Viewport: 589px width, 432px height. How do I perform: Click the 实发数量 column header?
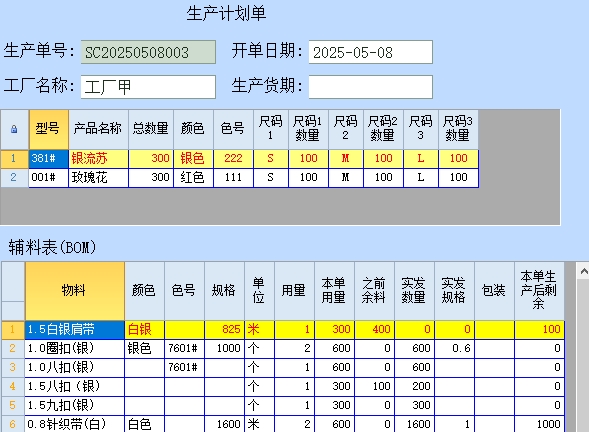point(414,291)
